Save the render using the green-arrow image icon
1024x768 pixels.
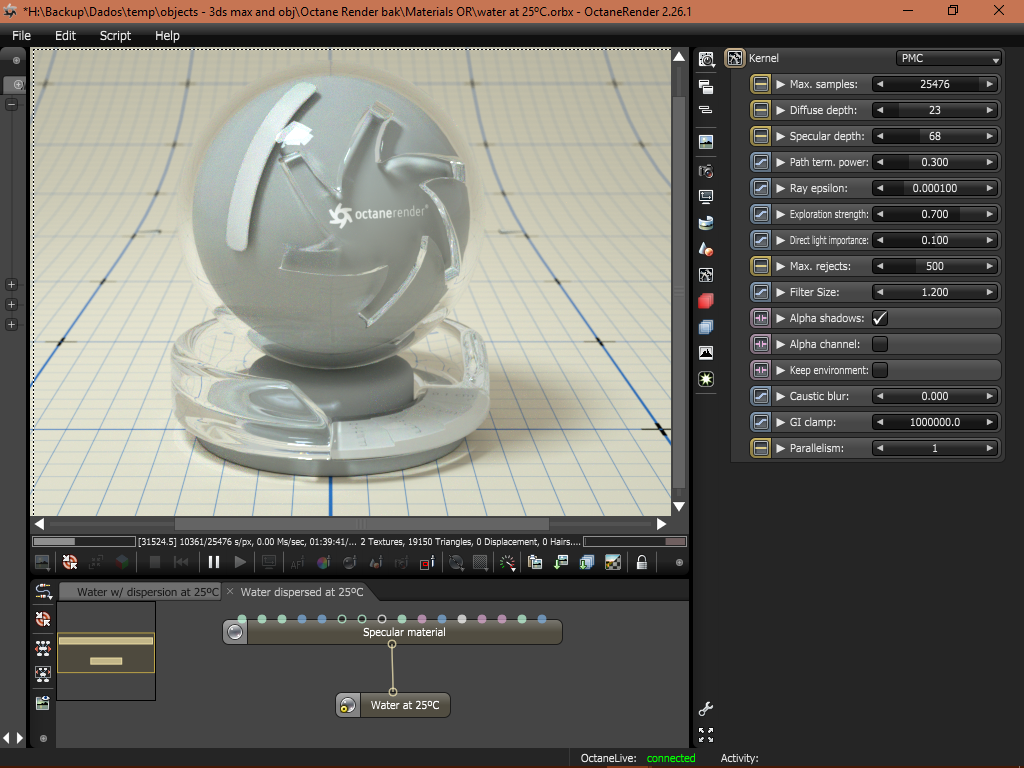[561, 562]
